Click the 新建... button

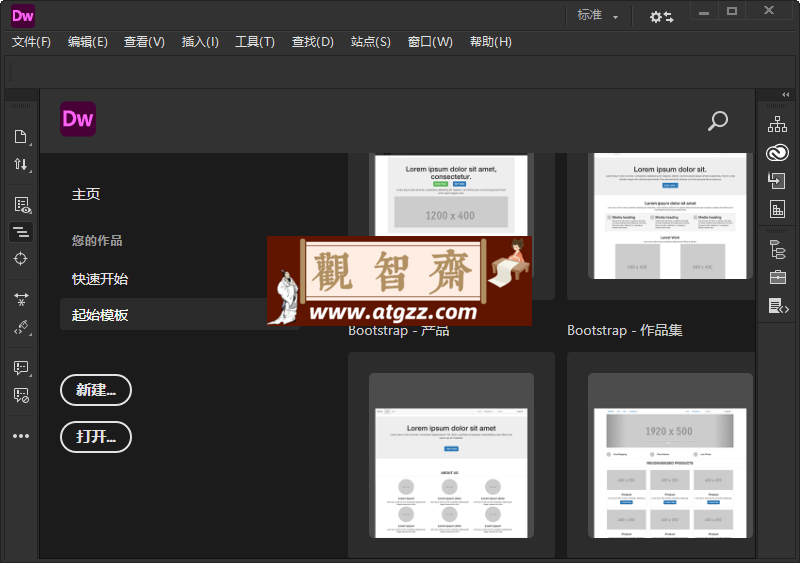coord(96,390)
